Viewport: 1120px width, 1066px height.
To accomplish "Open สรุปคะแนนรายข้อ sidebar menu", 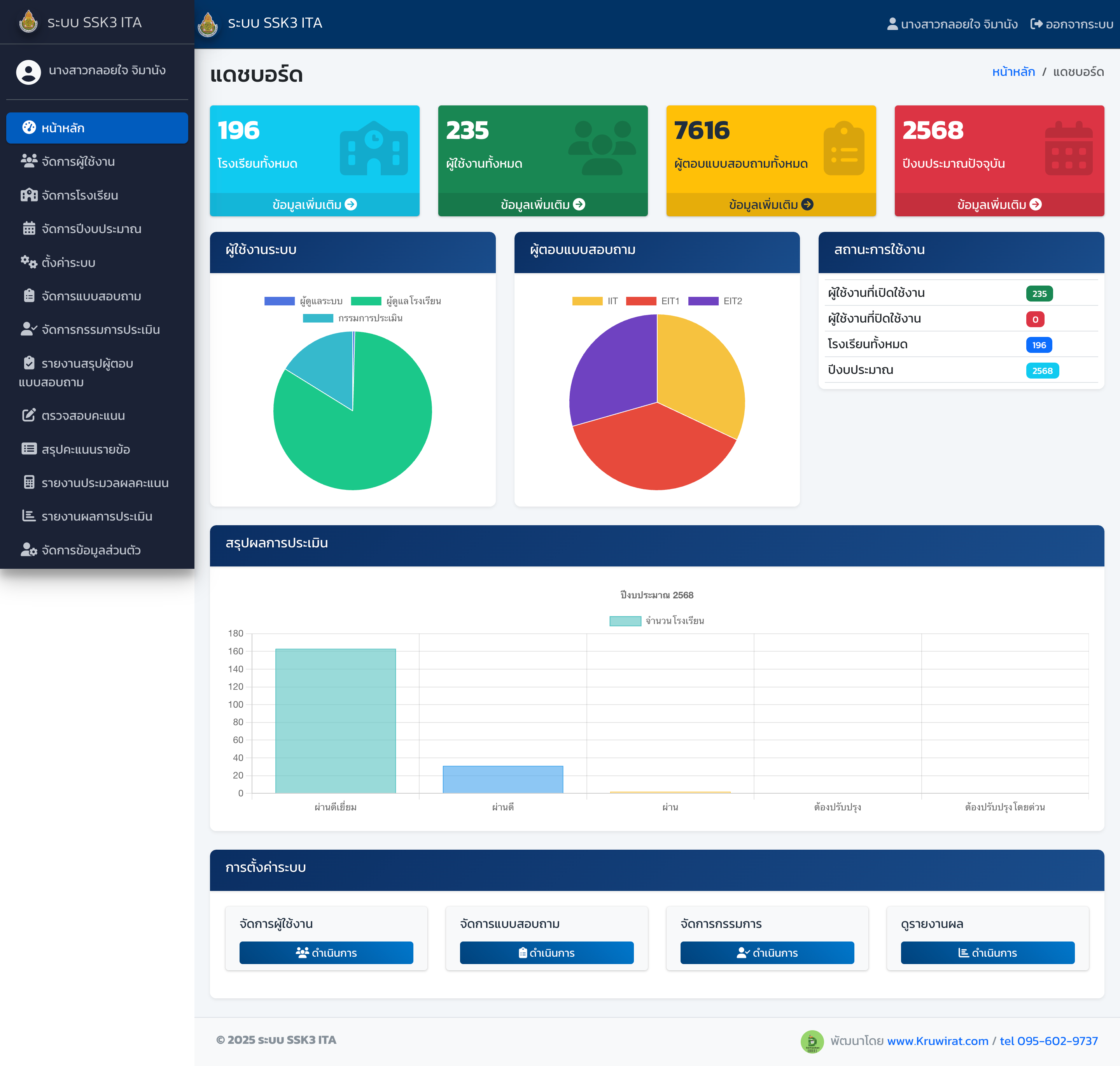I will click(85, 449).
